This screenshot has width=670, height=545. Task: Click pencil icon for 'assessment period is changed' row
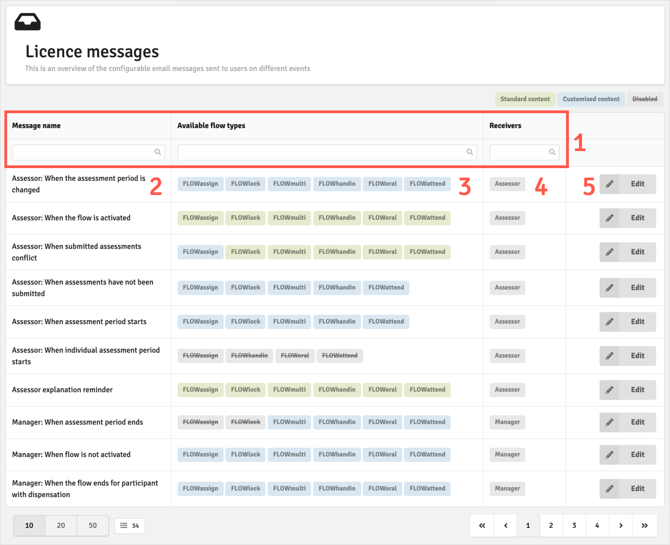click(x=609, y=184)
